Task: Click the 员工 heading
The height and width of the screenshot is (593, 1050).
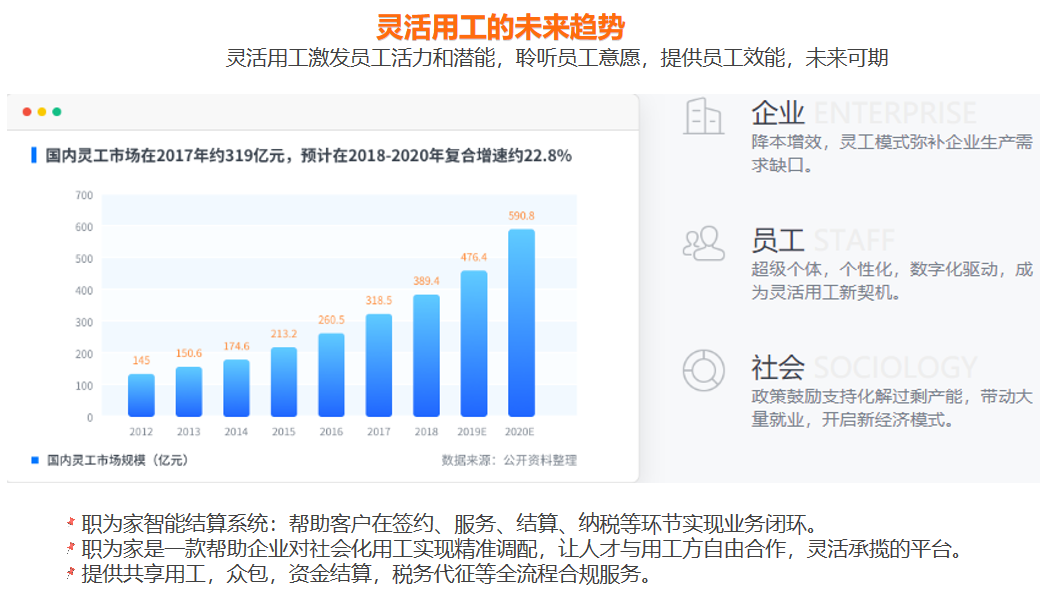Action: (x=777, y=240)
